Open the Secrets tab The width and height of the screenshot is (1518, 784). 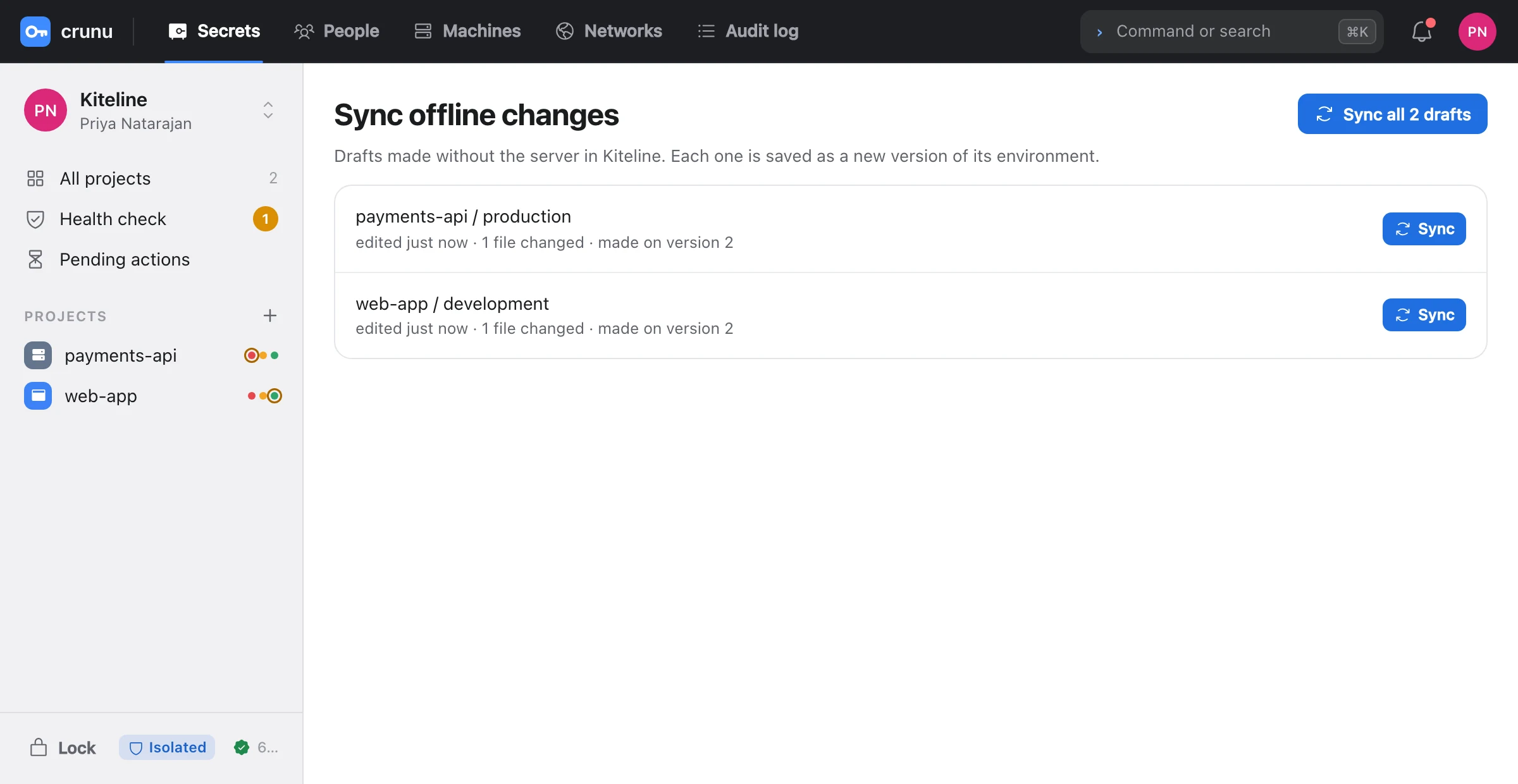coord(214,31)
